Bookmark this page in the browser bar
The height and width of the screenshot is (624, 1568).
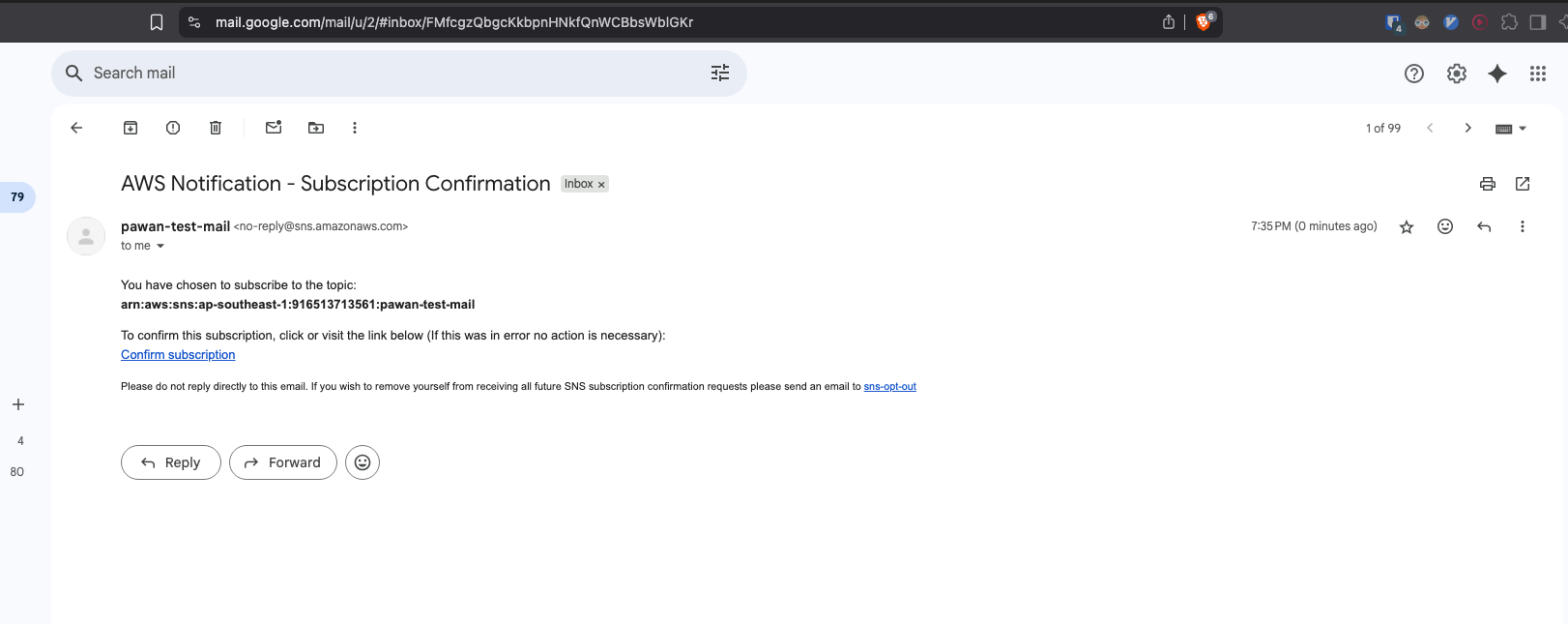coord(157,22)
